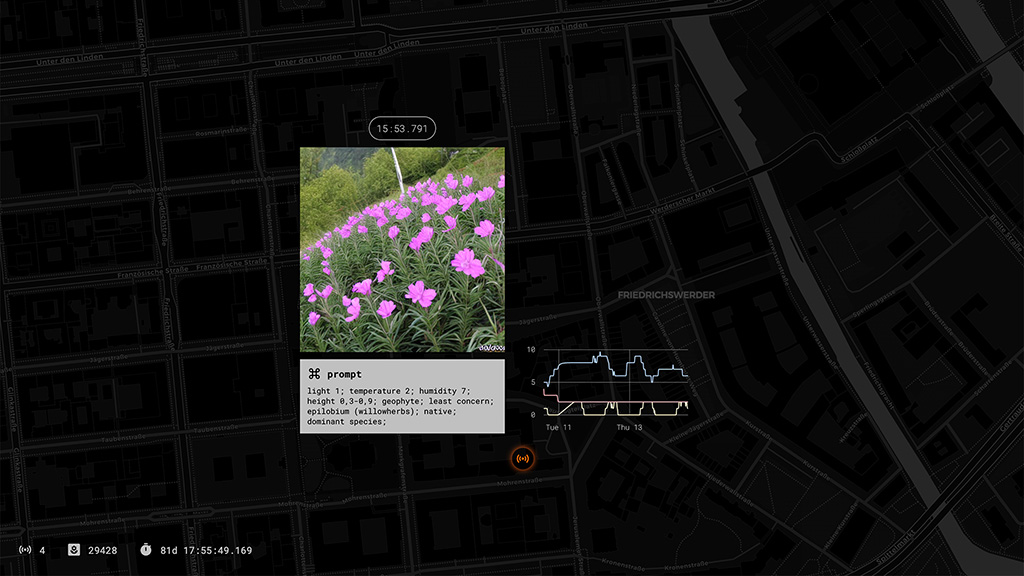Image resolution: width=1024 pixels, height=576 pixels.
Task: Open the pink willowherb flower image
Action: (x=402, y=249)
